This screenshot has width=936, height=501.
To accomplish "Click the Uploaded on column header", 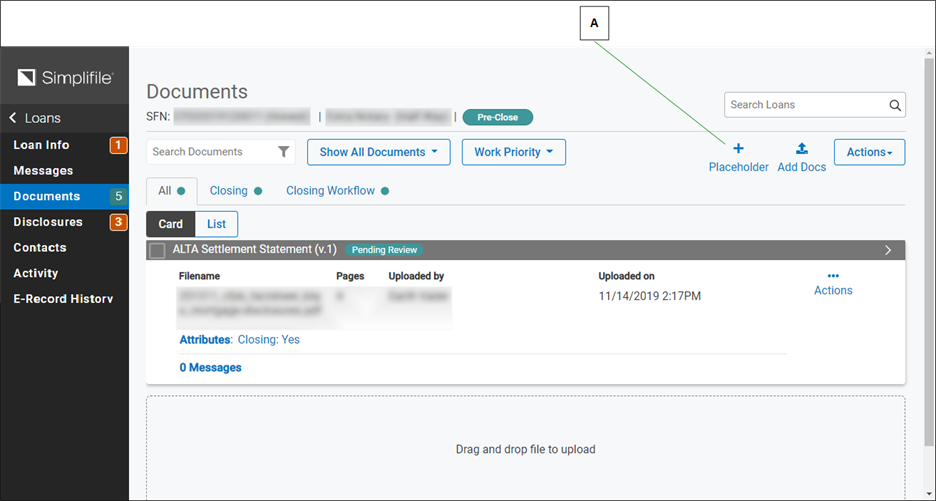I will click(x=626, y=276).
